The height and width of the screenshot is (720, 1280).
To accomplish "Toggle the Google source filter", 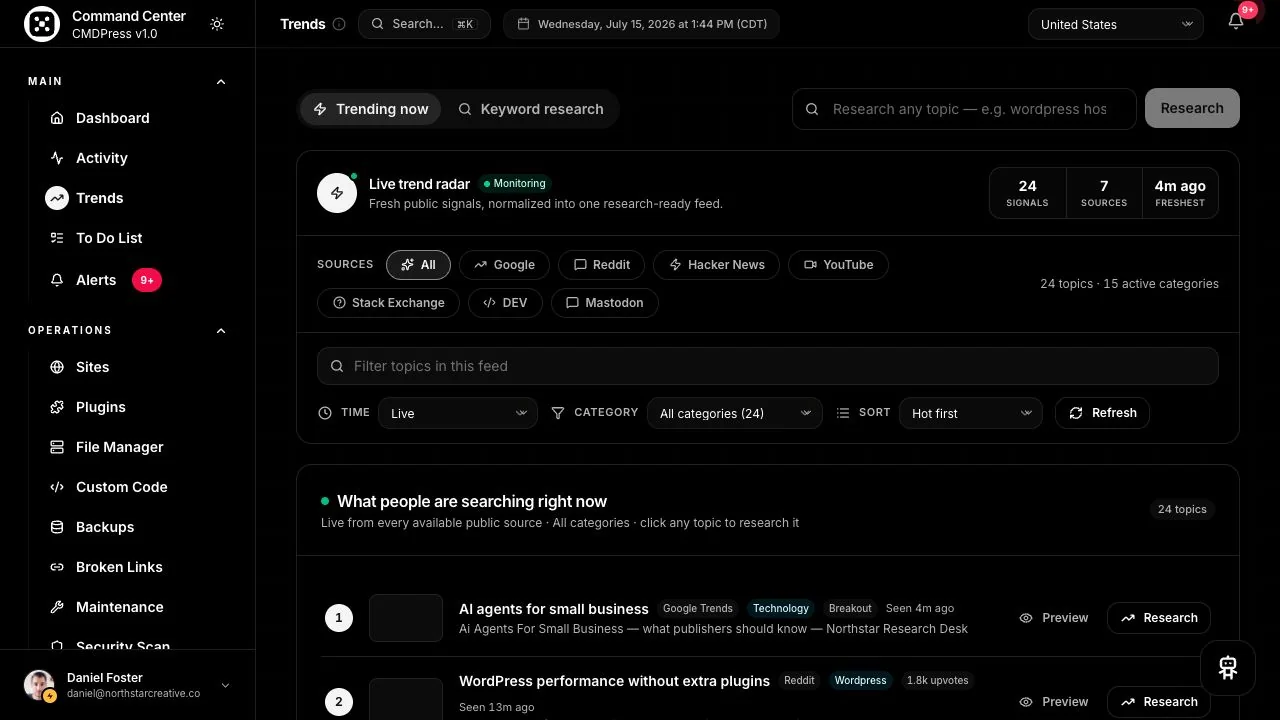I will (x=504, y=265).
